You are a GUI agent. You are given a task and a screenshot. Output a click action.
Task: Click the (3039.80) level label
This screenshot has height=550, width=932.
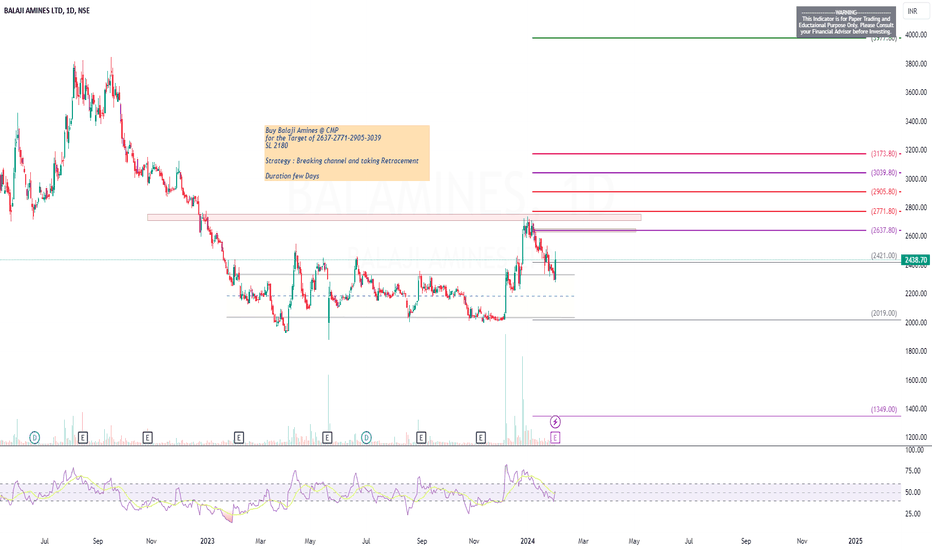[x=884, y=173]
